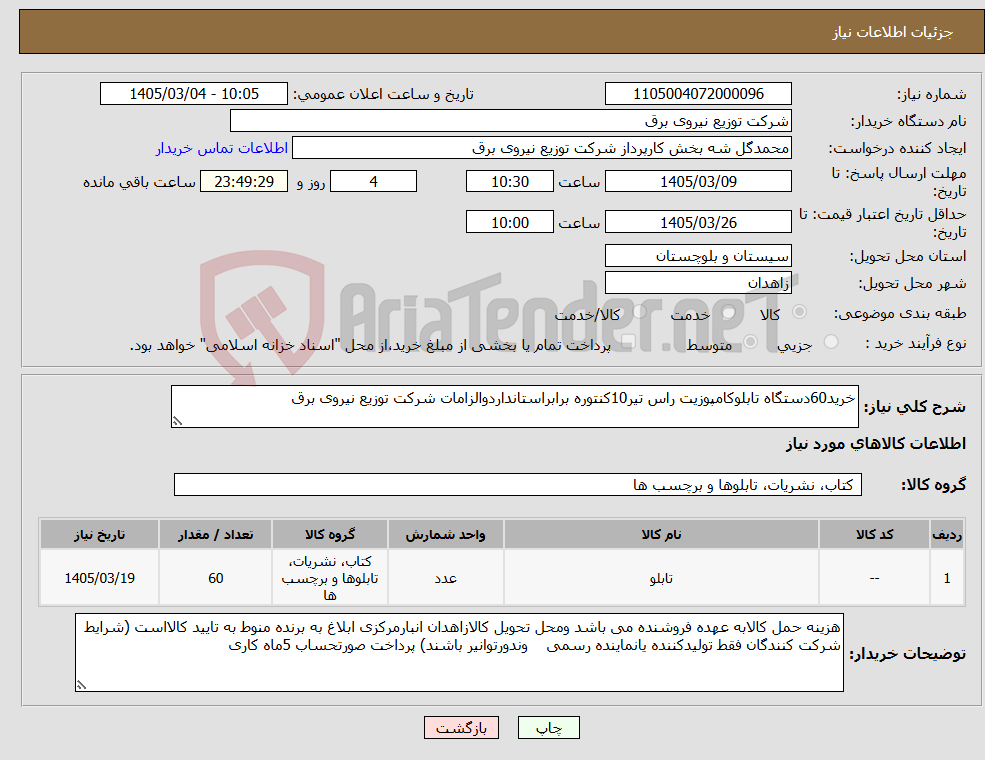Click the چاپ print button
Viewport: 985px width, 760px height.
pos(548,728)
